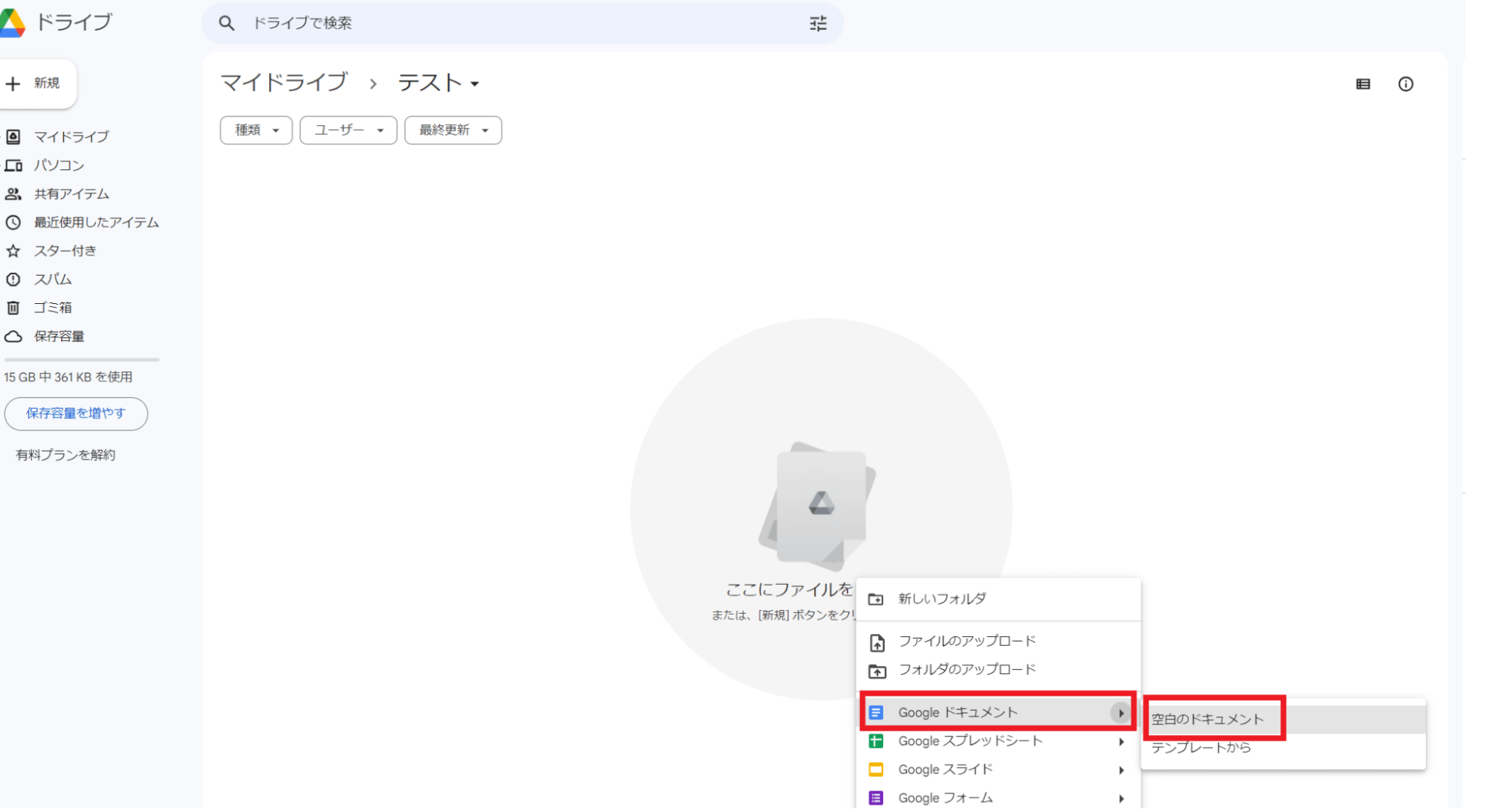
Task: Open the 最終更新 filter dropdown
Action: pos(452,130)
